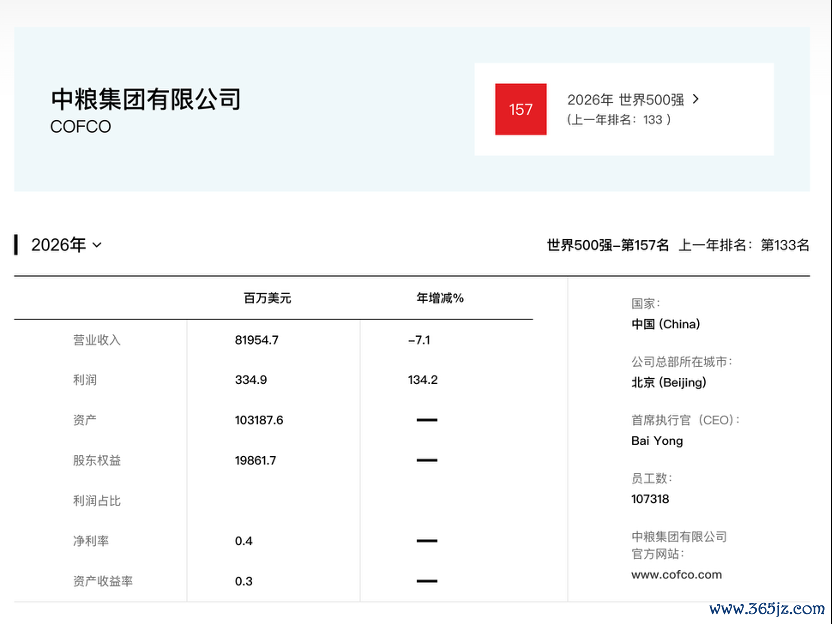Click the 百万美元 column header
Viewport: 832px width, 624px height.
pos(267,298)
